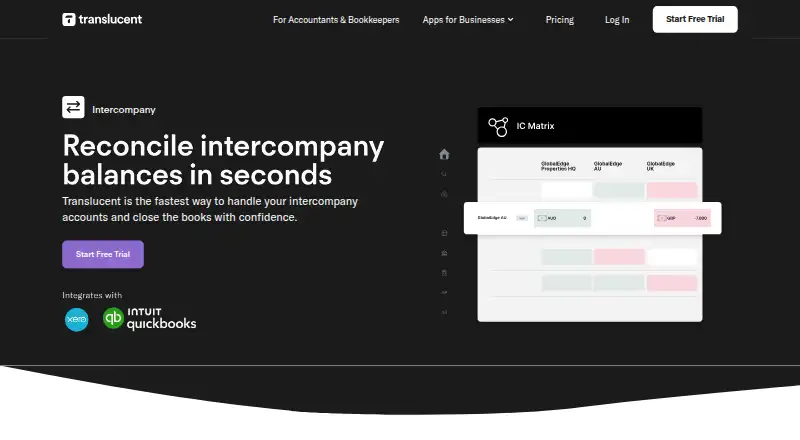Click the GlobalEdge UK column header
Image resolution: width=800 pixels, height=440 pixels.
pyautogui.click(x=661, y=166)
